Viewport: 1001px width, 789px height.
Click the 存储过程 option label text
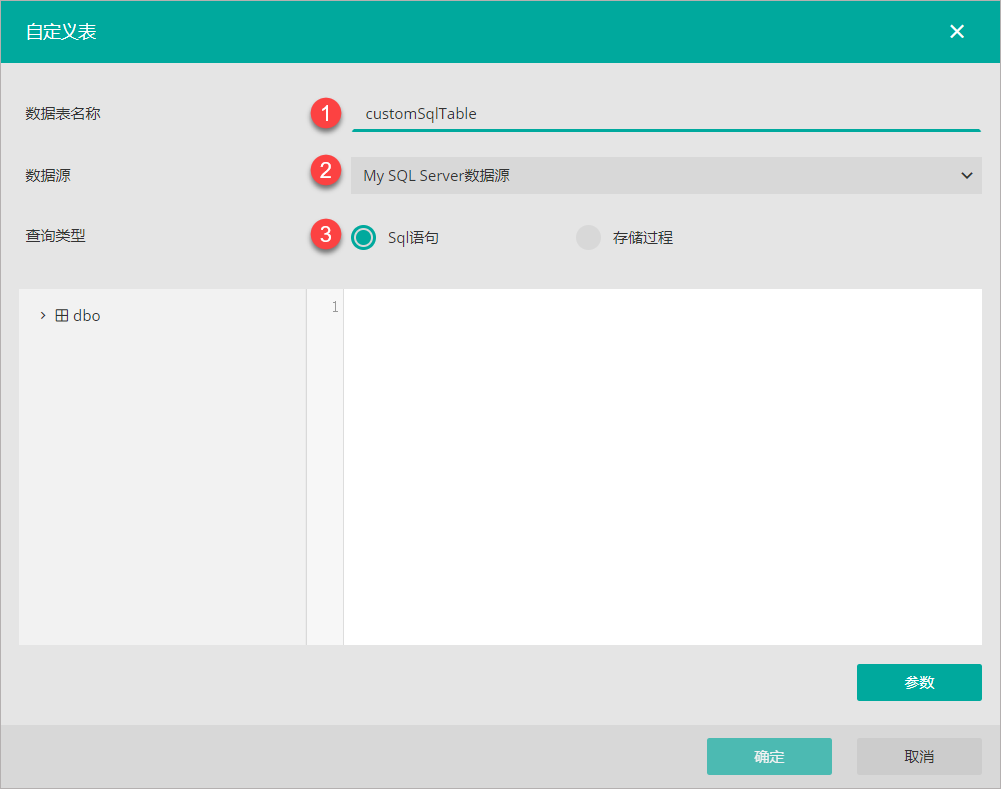coord(642,238)
